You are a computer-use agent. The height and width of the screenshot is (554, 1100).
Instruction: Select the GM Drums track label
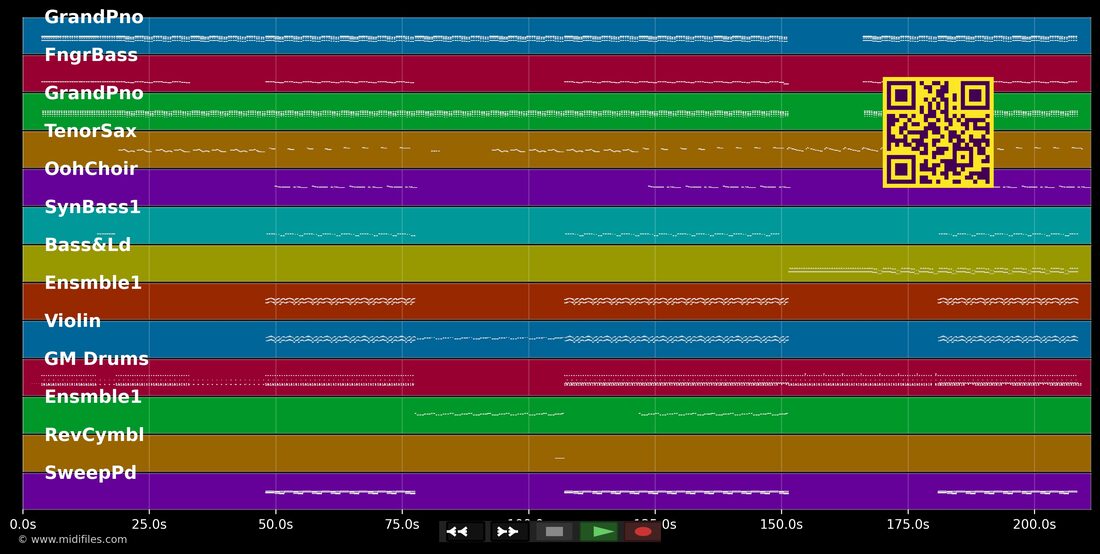pos(97,359)
